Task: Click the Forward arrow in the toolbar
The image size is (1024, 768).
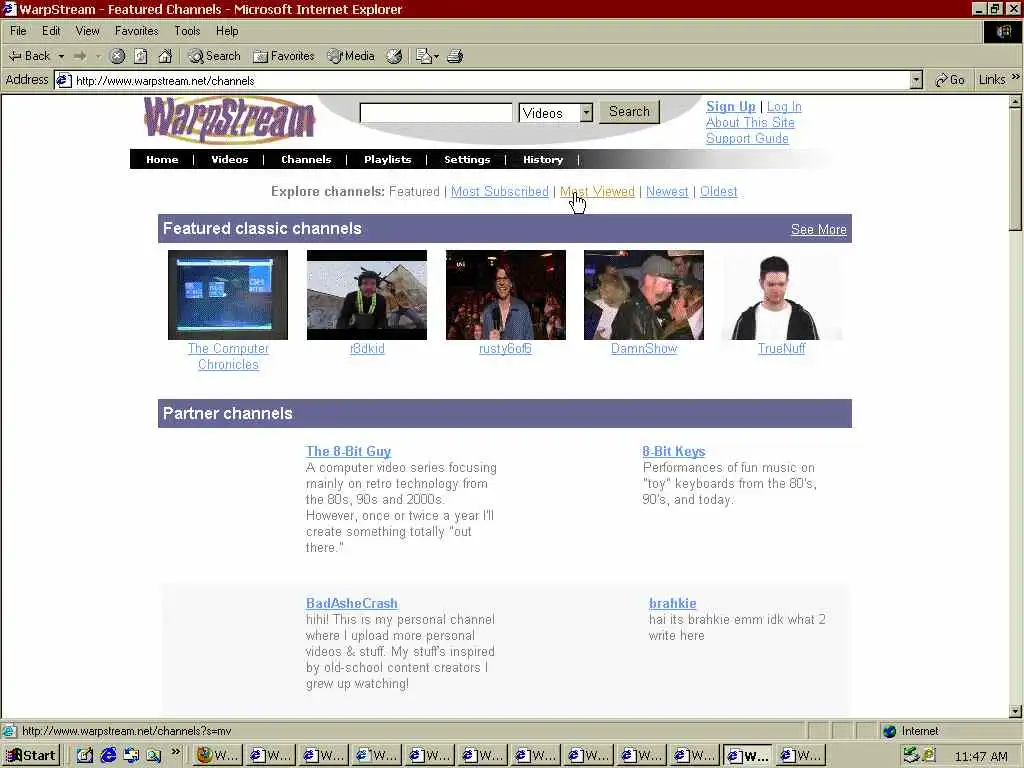Action: pyautogui.click(x=80, y=56)
